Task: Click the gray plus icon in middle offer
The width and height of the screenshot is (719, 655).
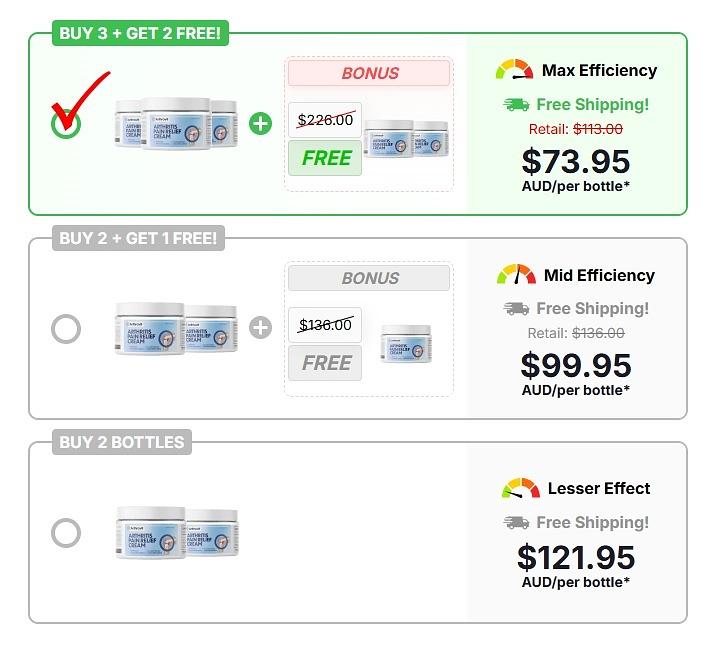Action: (260, 328)
